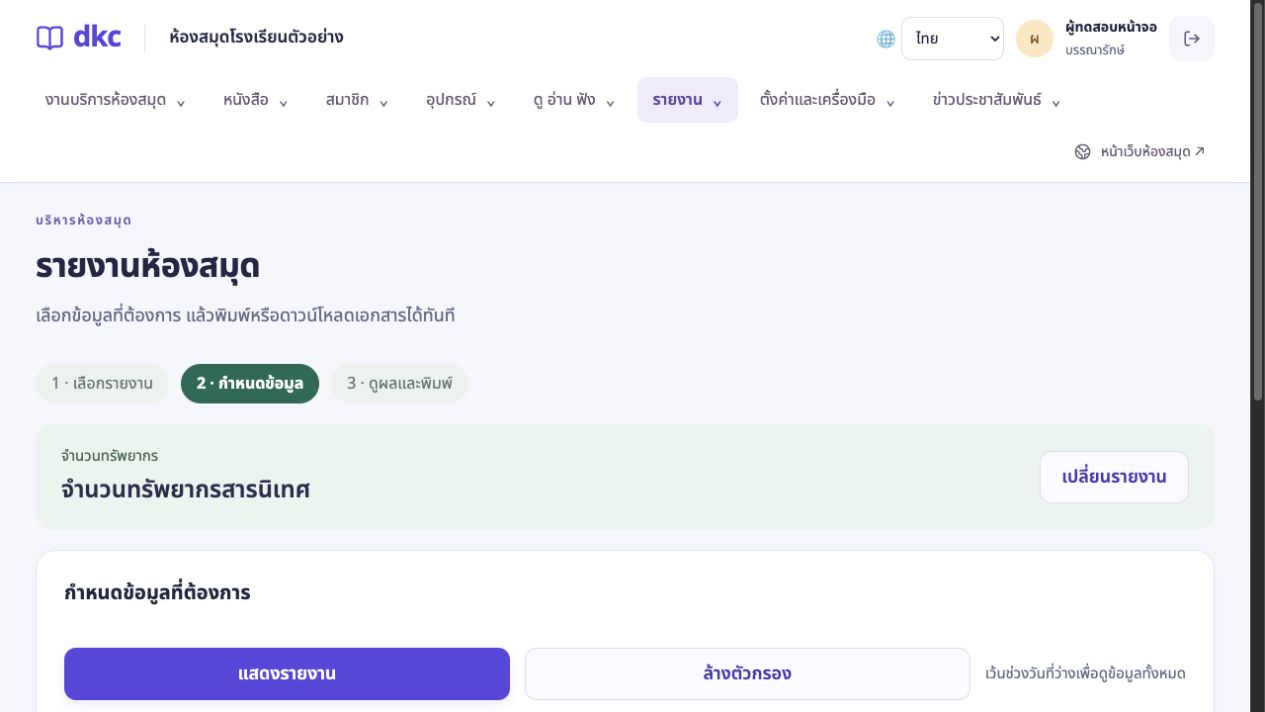This screenshot has width=1265, height=712.
Task: Click the library website globe icon
Action: 1083,152
